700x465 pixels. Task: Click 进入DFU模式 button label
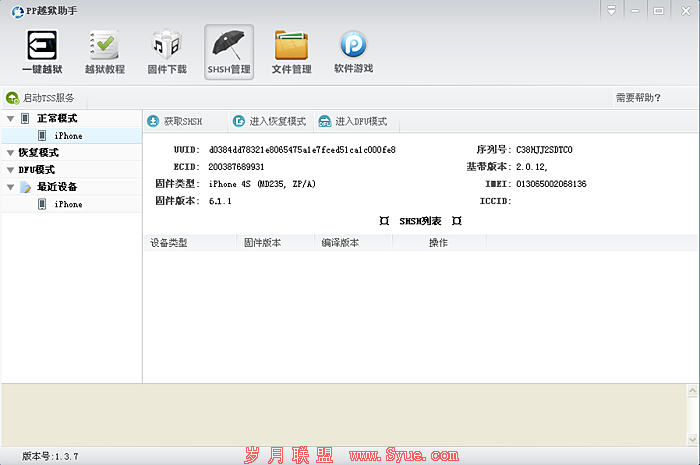[x=361, y=121]
